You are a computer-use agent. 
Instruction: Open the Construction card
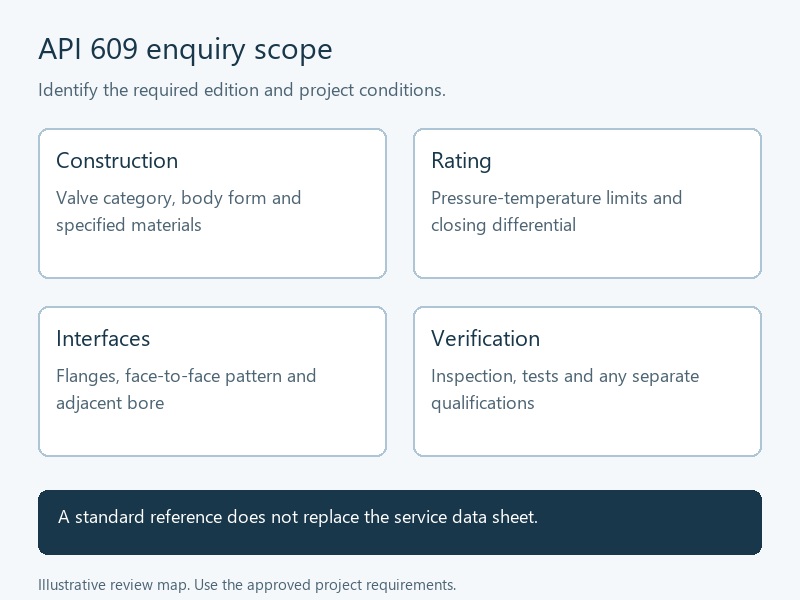click(212, 204)
